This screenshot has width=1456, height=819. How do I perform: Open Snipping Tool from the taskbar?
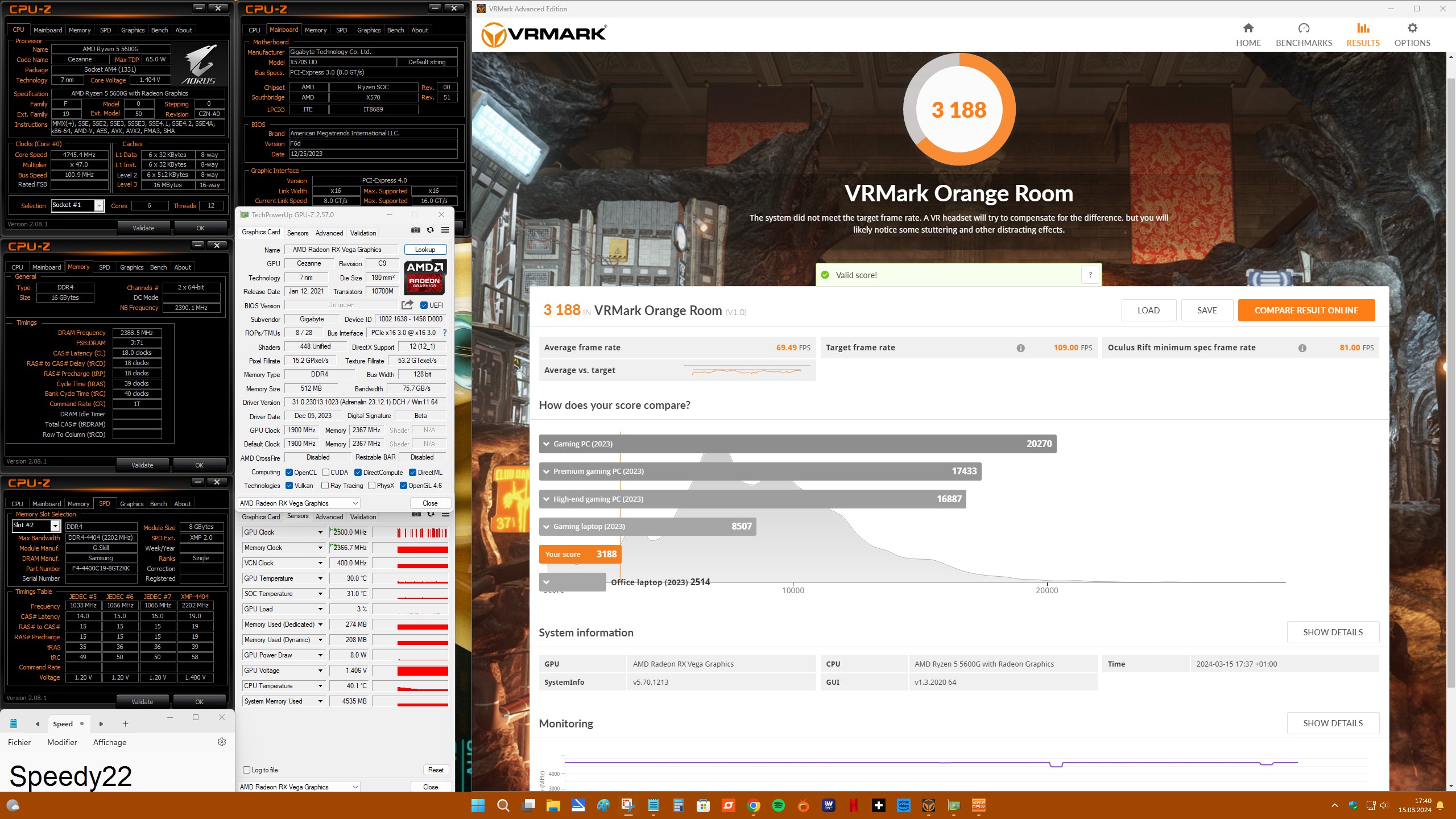tap(628, 805)
